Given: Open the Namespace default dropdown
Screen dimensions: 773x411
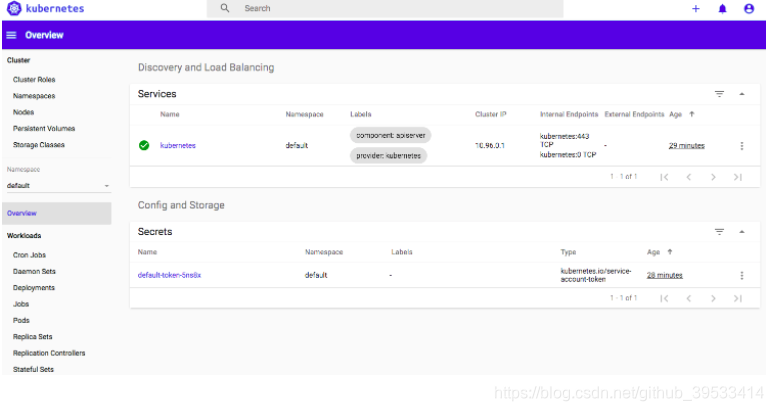Looking at the screenshot, I should pyautogui.click(x=58, y=186).
